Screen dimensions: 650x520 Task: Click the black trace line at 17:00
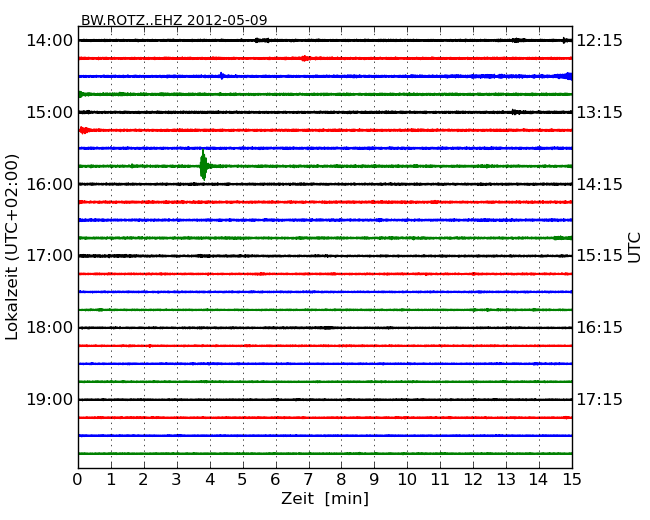tap(325, 256)
